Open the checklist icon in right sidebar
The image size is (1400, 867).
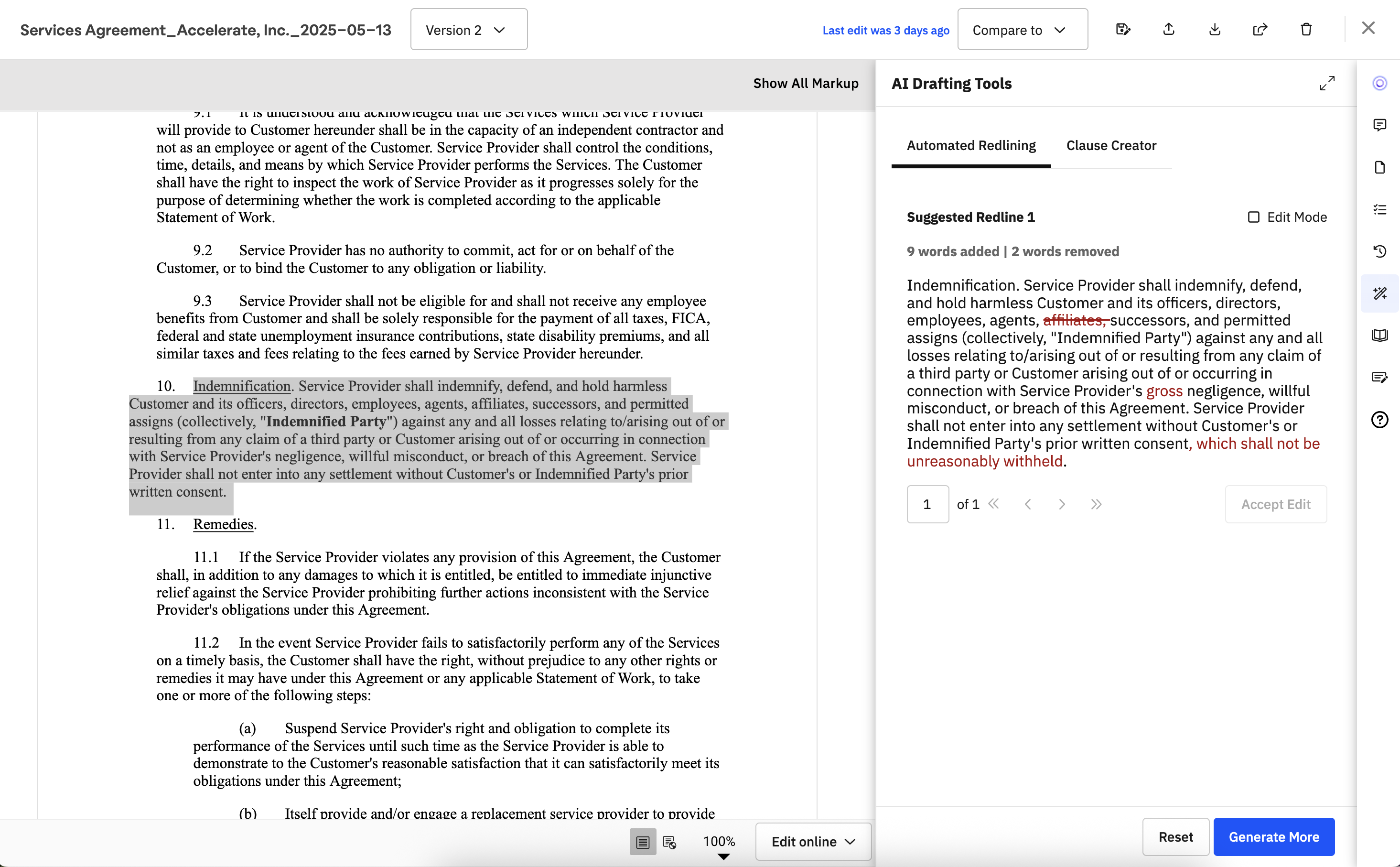(x=1379, y=209)
